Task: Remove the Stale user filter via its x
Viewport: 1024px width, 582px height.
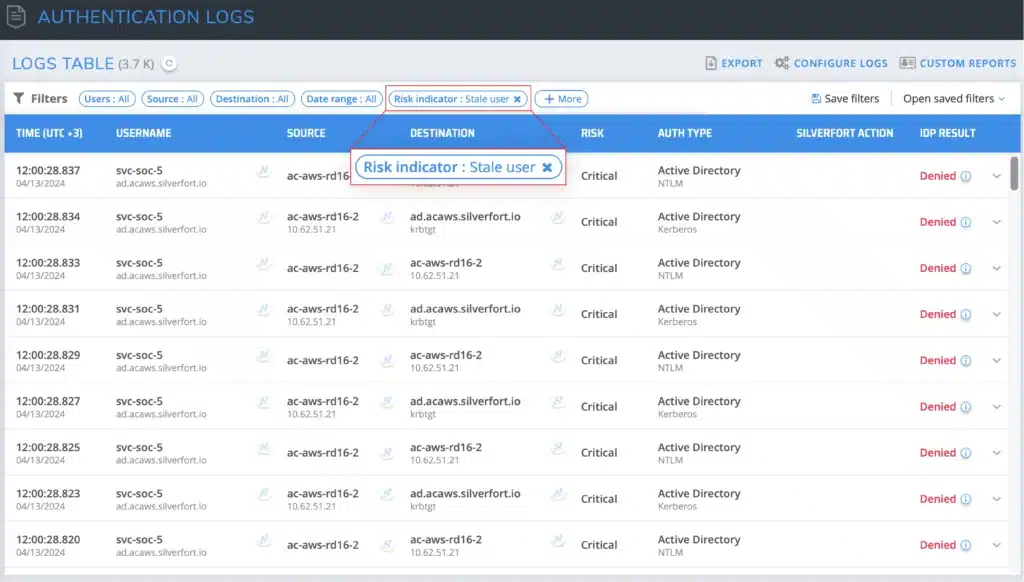Action: (x=517, y=99)
